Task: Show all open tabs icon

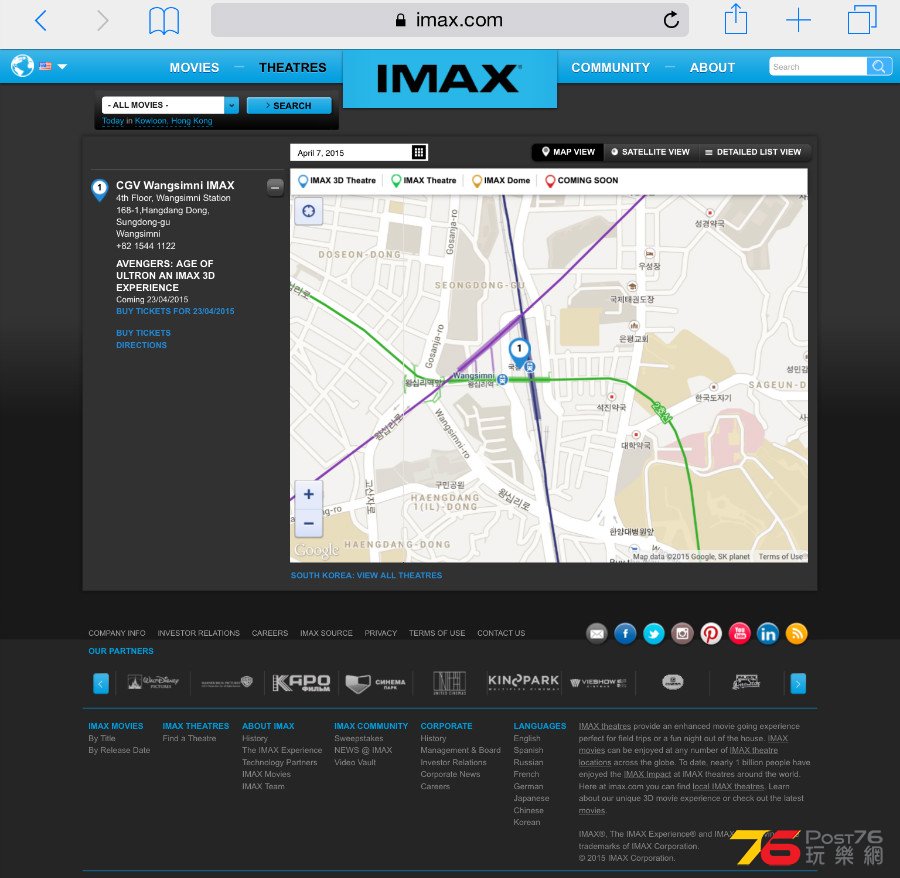Action: (x=862, y=20)
